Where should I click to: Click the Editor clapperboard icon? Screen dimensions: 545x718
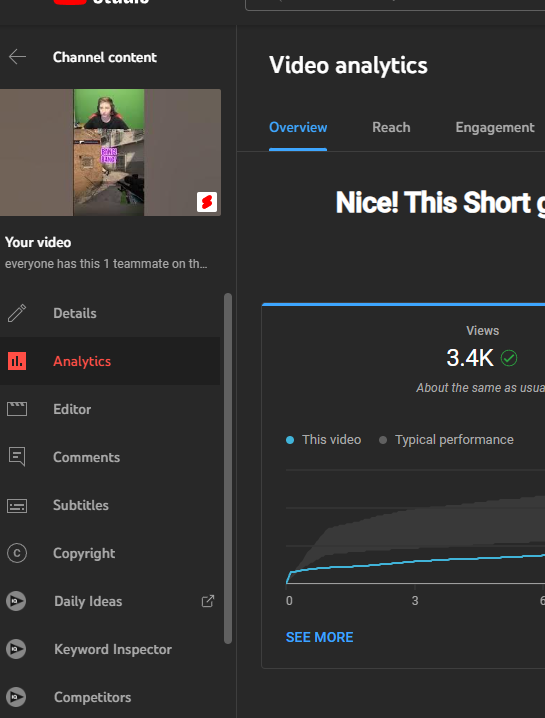point(17,409)
